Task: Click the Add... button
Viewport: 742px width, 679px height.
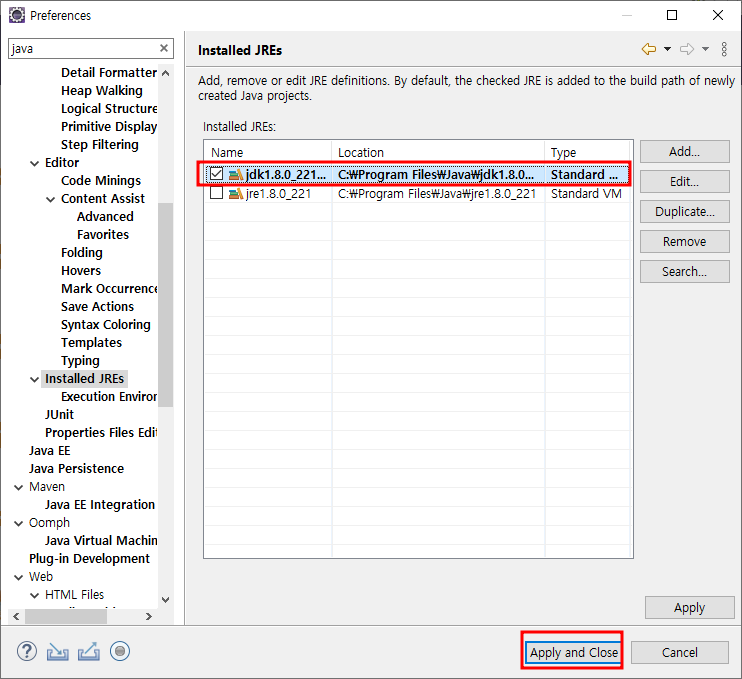Action: [684, 151]
